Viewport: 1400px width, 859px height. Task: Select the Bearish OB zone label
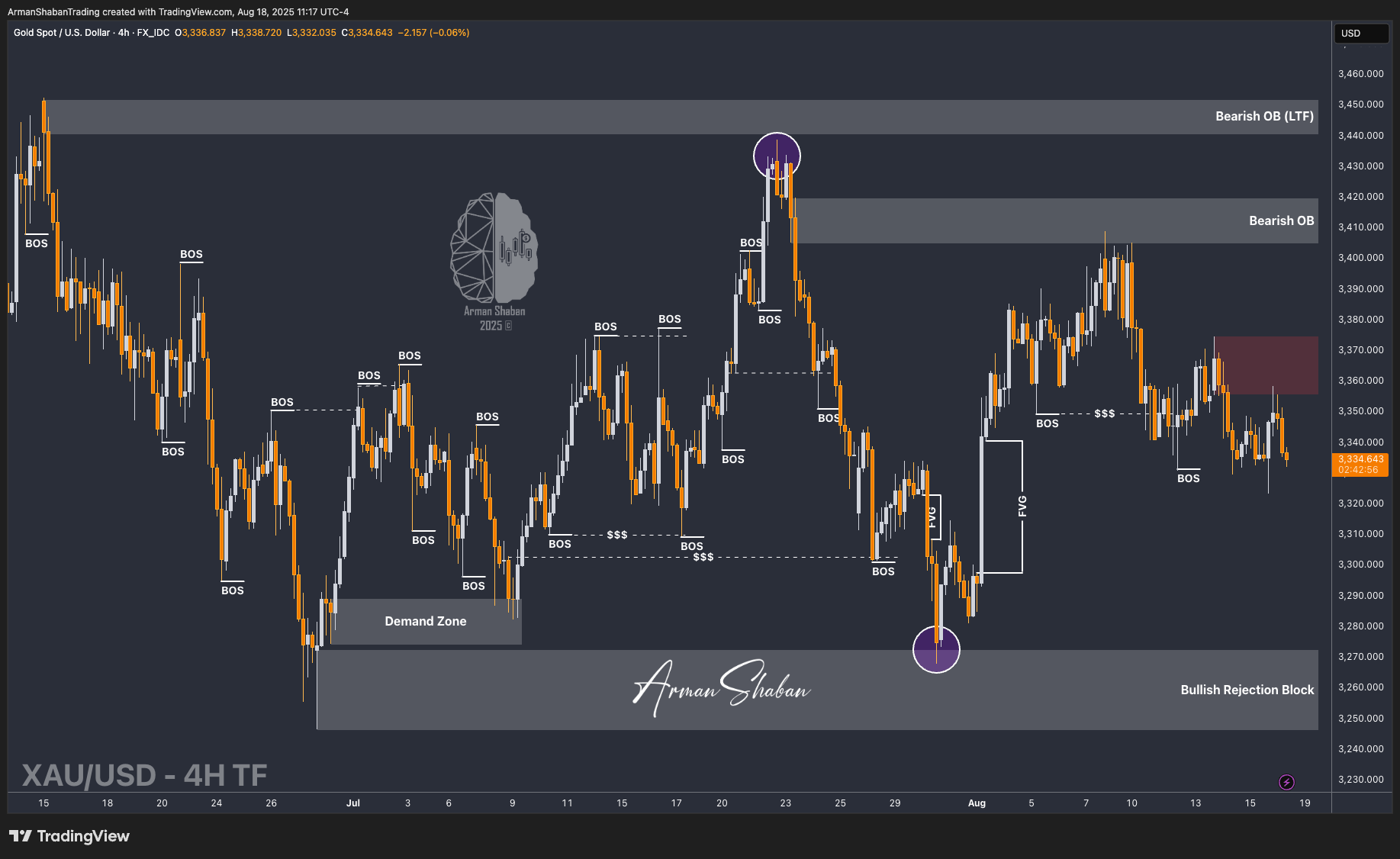pyautogui.click(x=1281, y=220)
